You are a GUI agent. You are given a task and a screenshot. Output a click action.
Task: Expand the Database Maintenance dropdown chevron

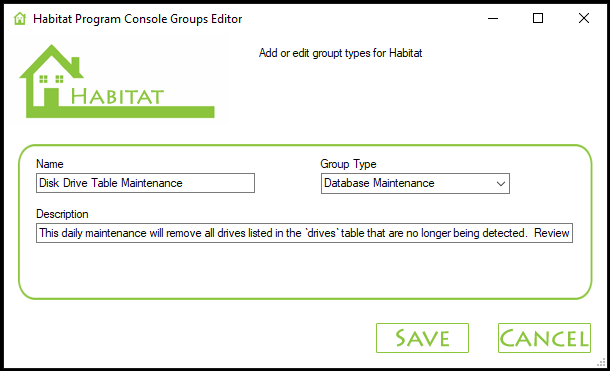pyautogui.click(x=501, y=184)
